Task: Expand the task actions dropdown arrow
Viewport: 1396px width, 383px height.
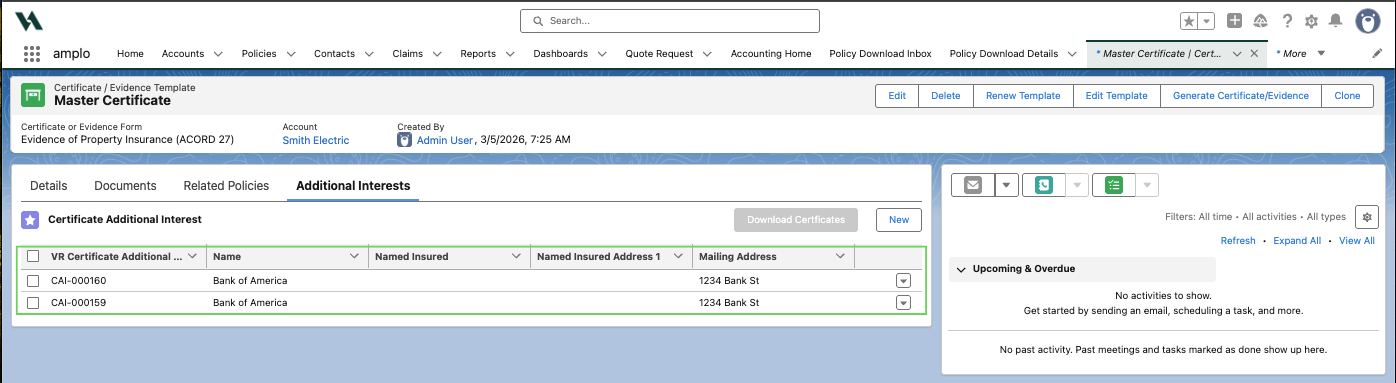Action: [x=1147, y=185]
